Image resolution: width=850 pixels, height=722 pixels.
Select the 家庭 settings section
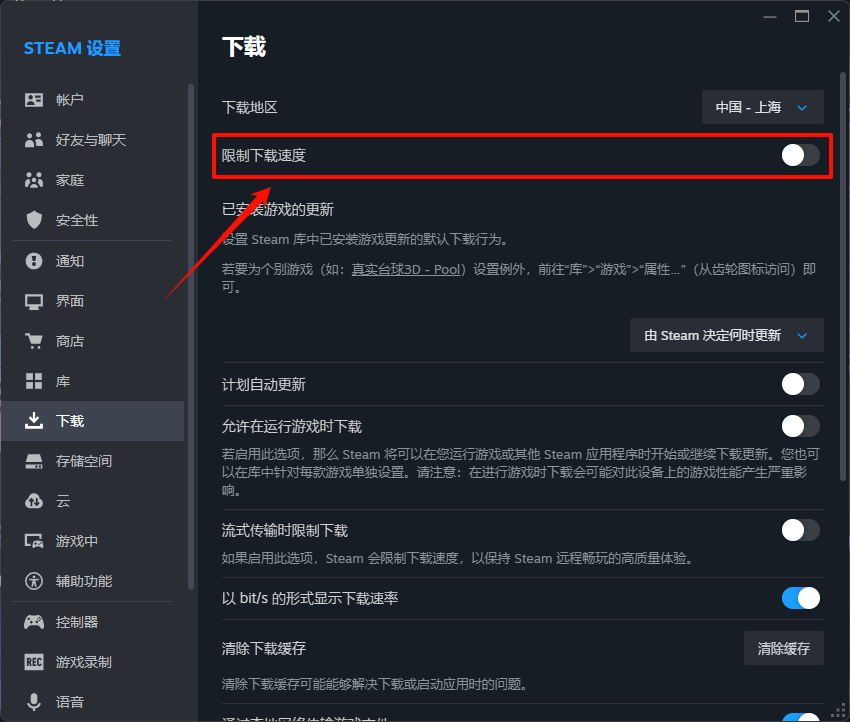point(93,180)
